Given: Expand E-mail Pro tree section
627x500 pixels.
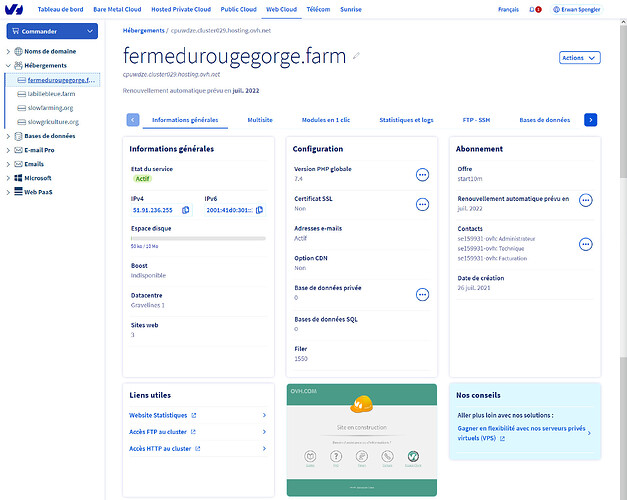Looking at the screenshot, I should (x=8, y=150).
